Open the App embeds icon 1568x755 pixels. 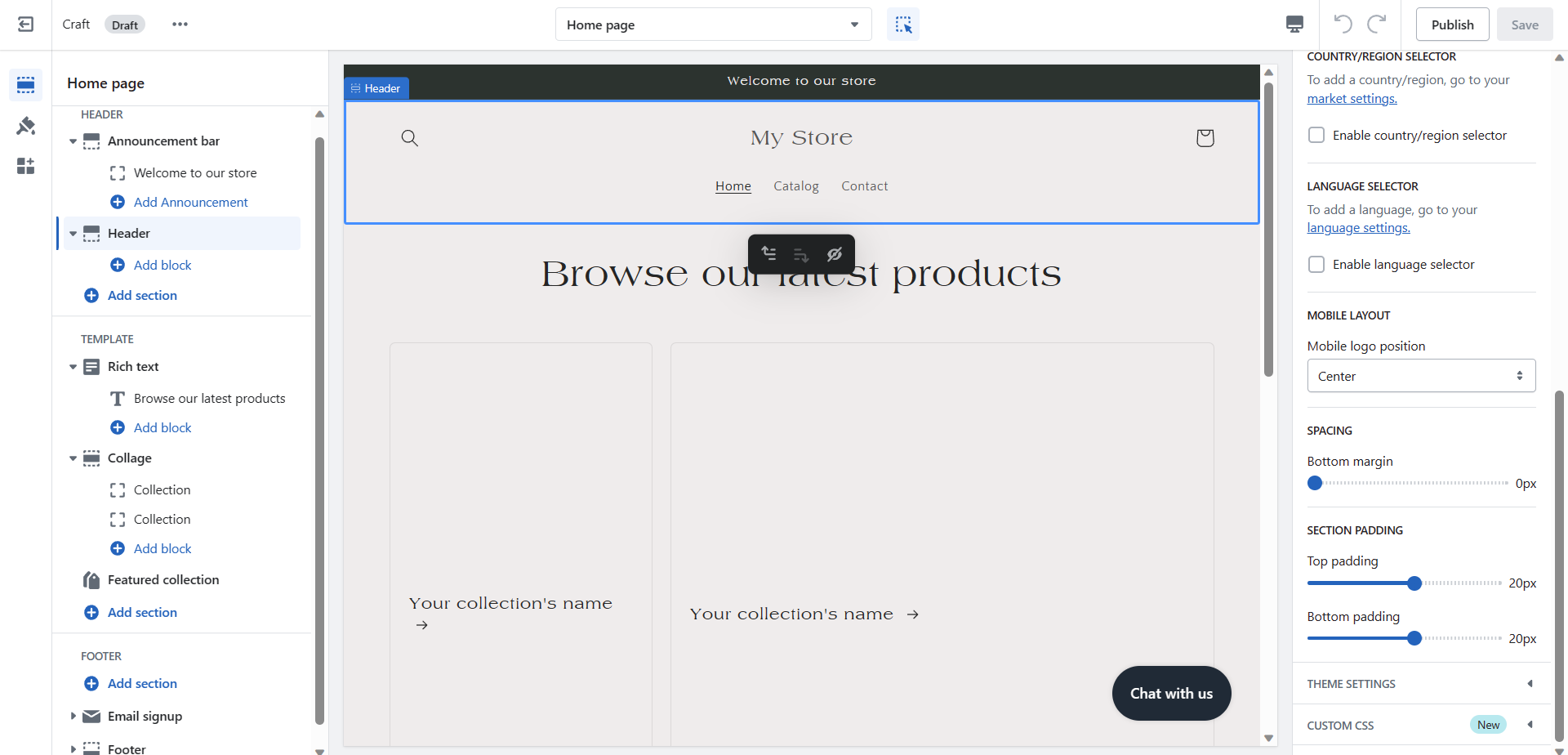pos(26,167)
